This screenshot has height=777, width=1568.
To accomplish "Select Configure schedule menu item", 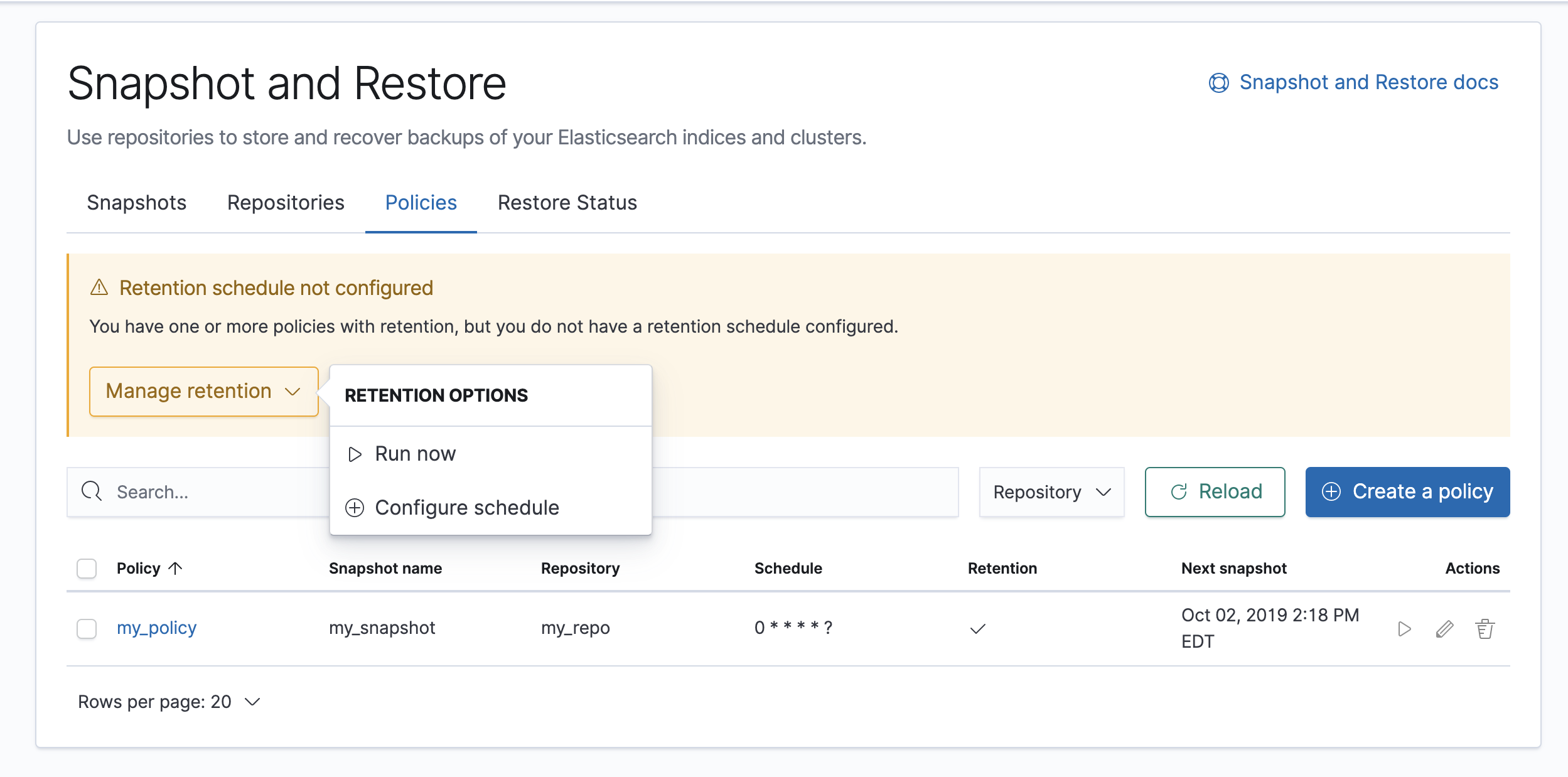I will [x=466, y=507].
